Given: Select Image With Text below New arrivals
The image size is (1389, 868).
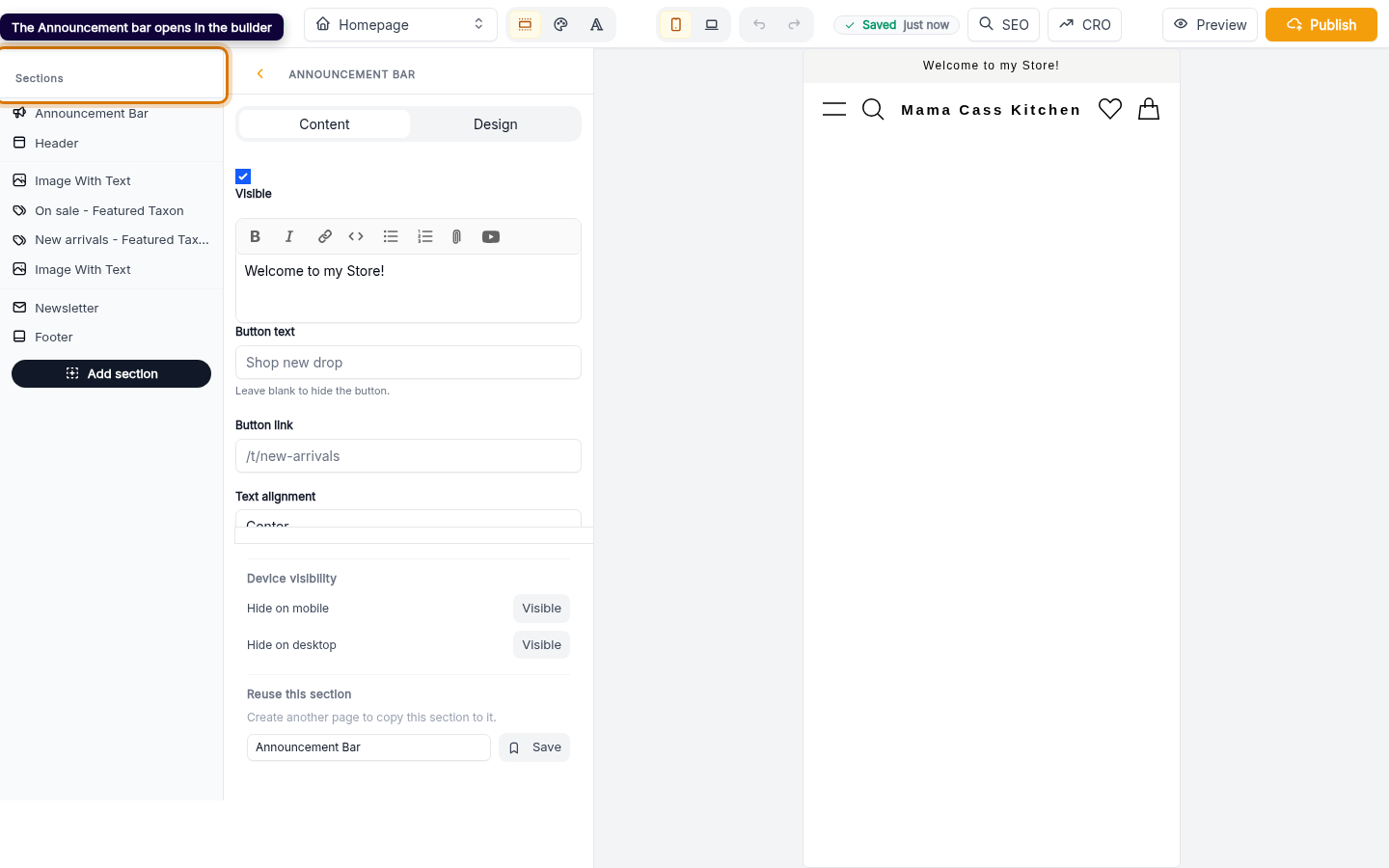Looking at the screenshot, I should 111,269.
